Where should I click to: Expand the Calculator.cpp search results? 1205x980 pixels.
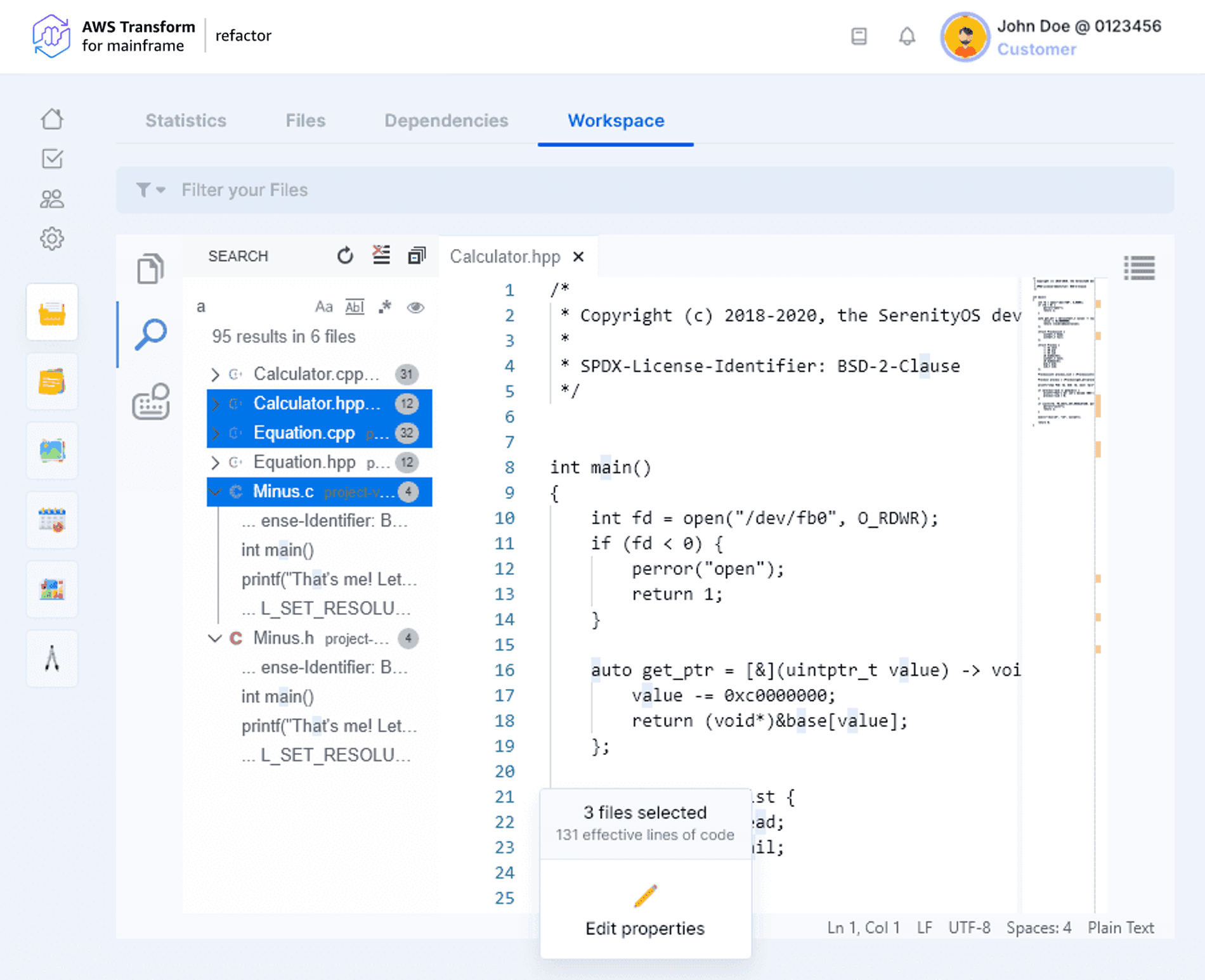point(216,374)
